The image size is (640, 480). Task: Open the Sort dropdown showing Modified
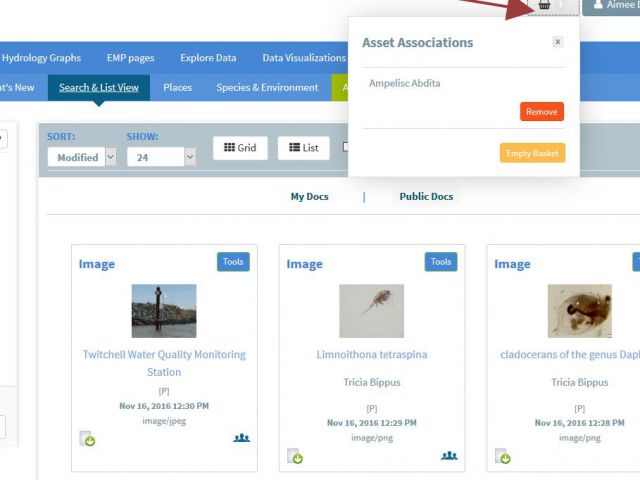(82, 157)
